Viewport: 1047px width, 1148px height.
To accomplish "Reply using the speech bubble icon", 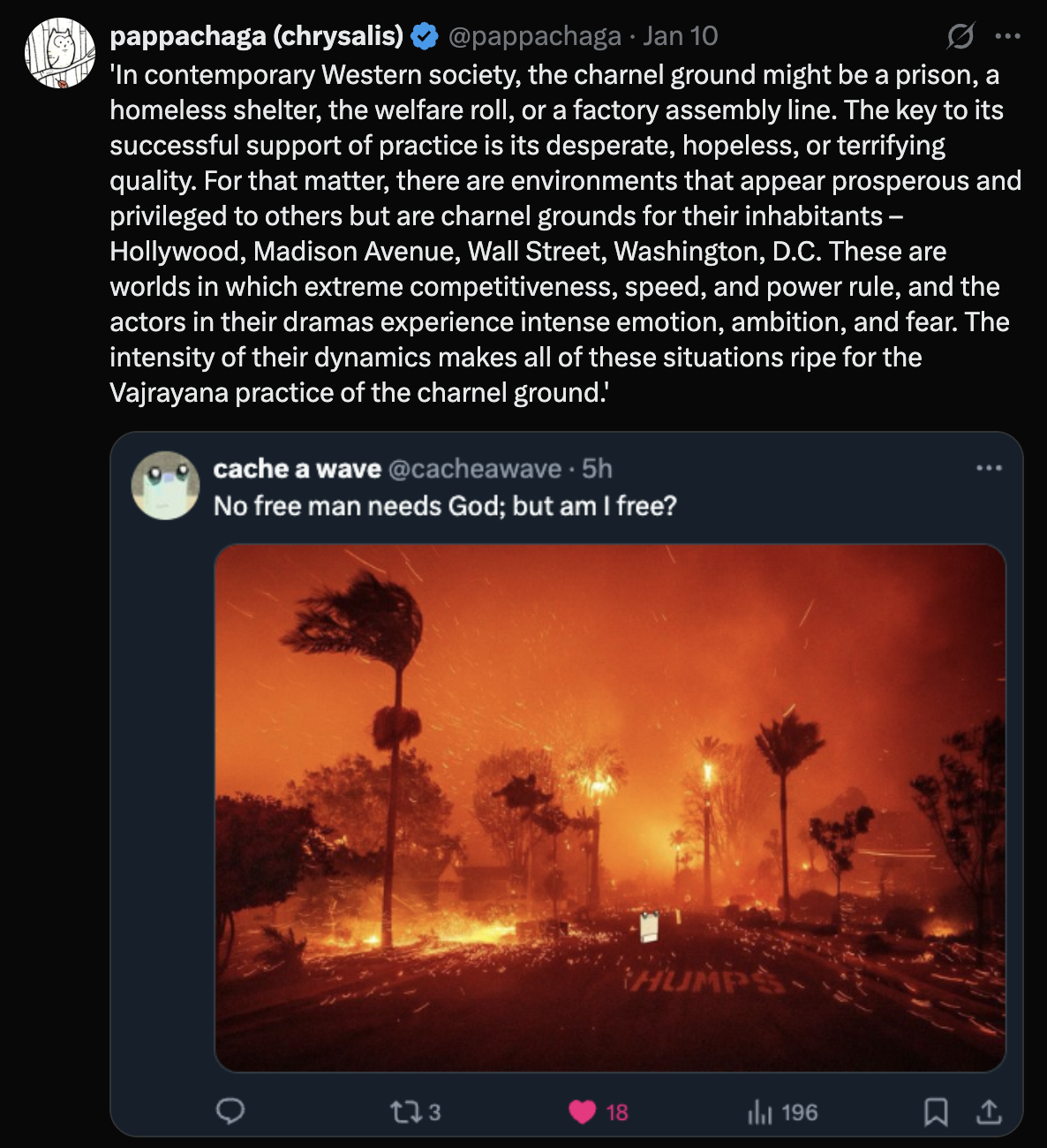I will (230, 1112).
